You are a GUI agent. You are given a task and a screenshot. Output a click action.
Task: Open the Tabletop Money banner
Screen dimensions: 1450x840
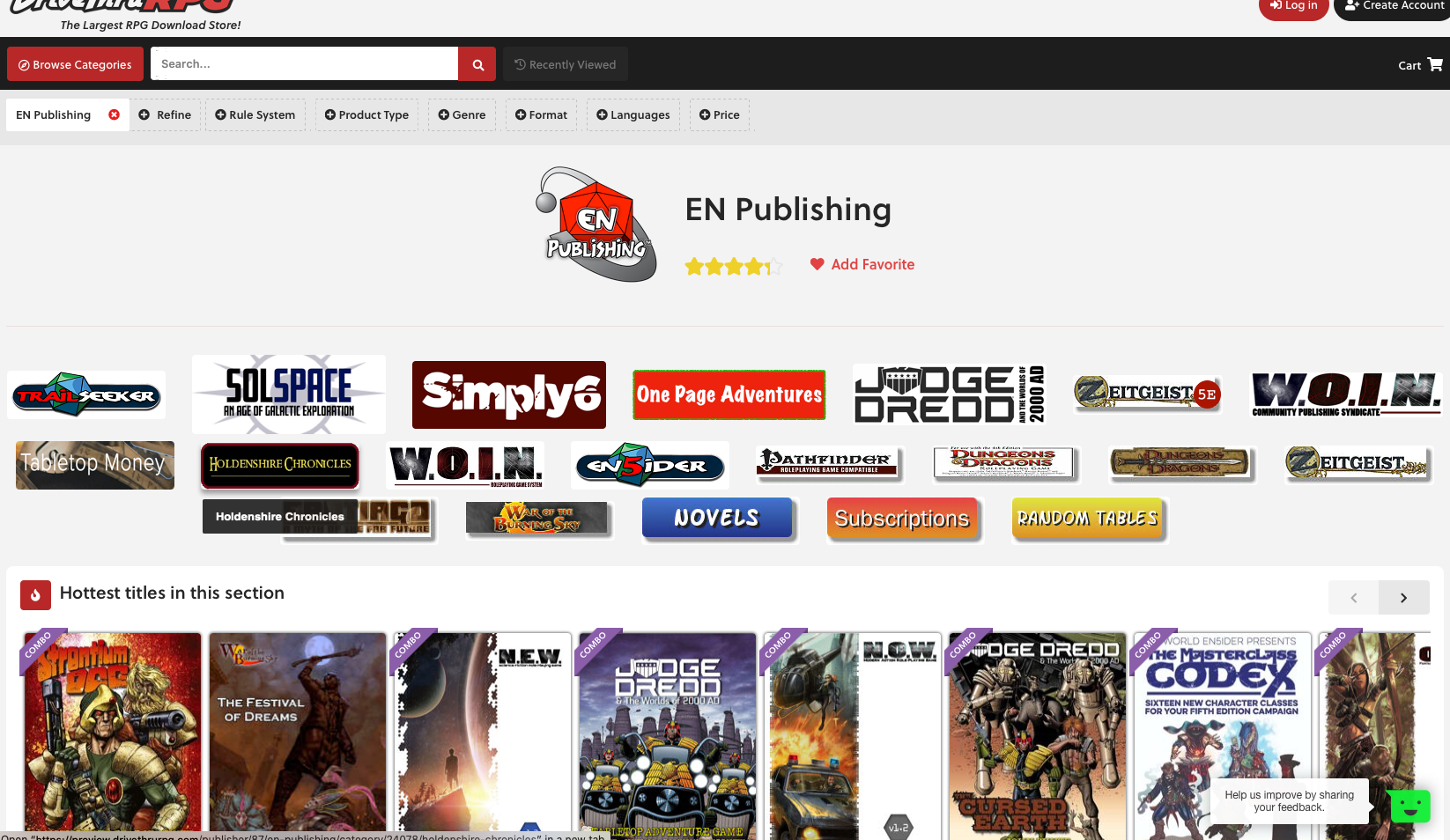(x=95, y=465)
